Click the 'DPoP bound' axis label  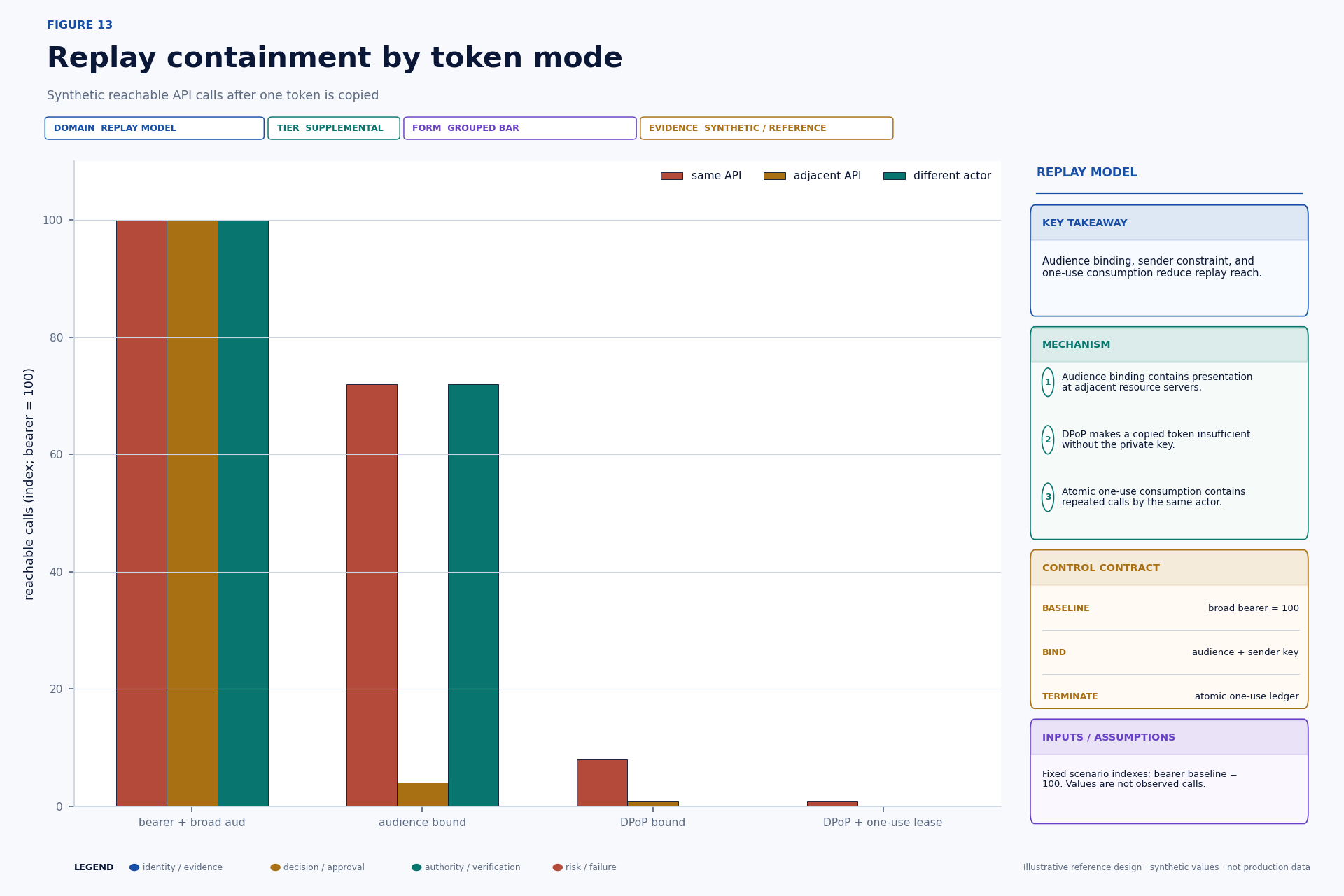(x=652, y=822)
